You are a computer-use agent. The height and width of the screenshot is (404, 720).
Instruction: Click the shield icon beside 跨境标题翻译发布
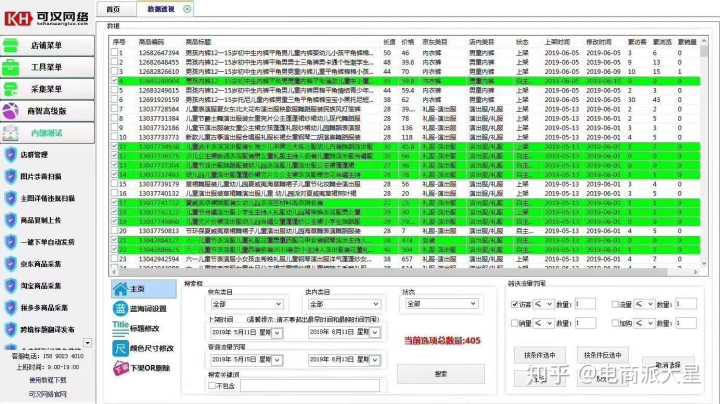[x=11, y=330]
